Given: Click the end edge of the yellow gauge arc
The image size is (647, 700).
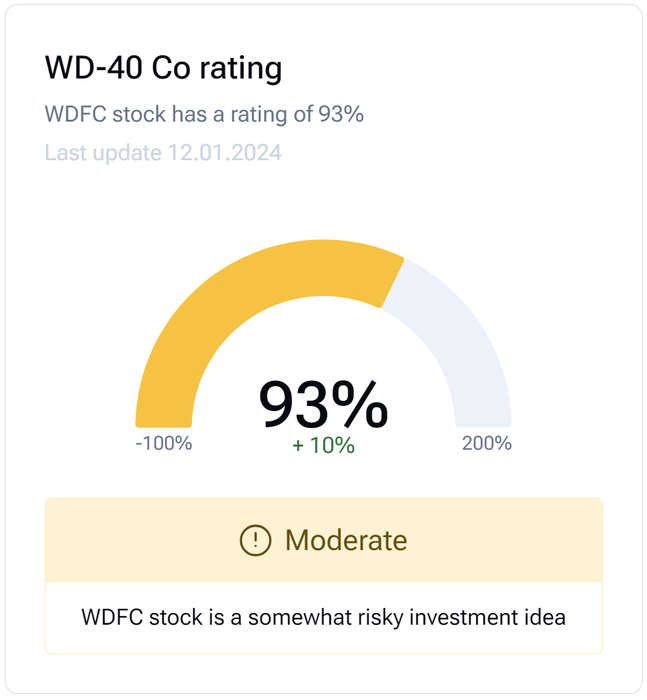Looking at the screenshot, I should [393, 283].
